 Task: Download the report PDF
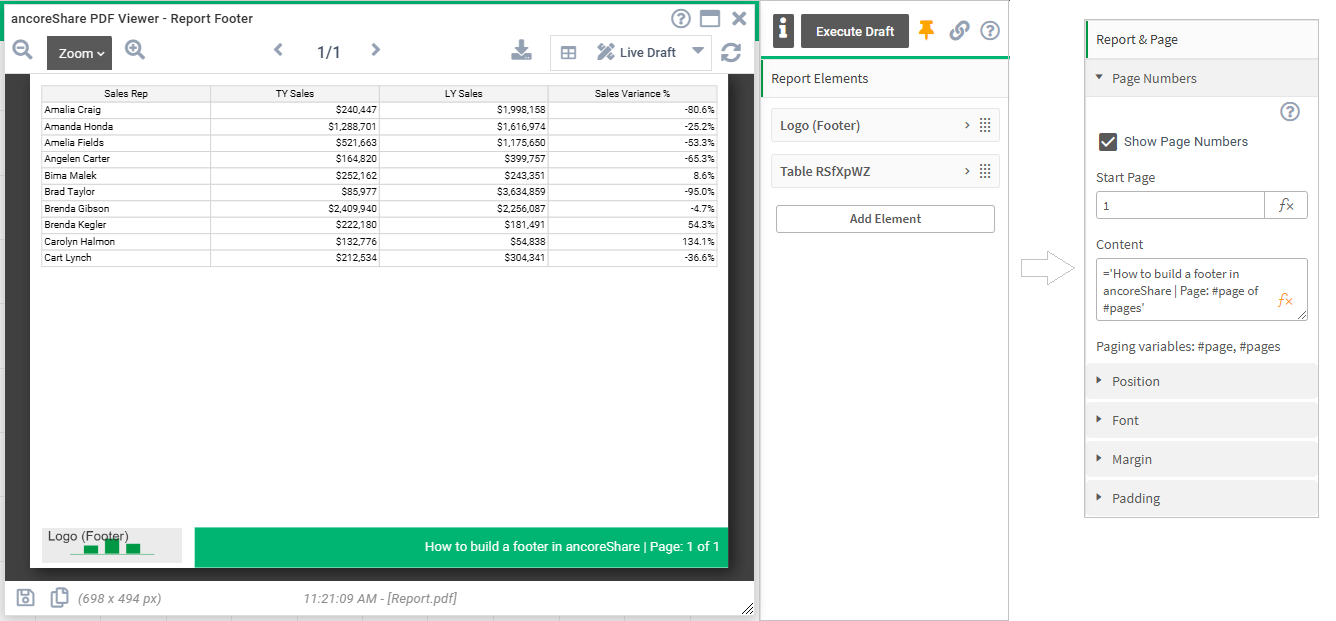[521, 52]
